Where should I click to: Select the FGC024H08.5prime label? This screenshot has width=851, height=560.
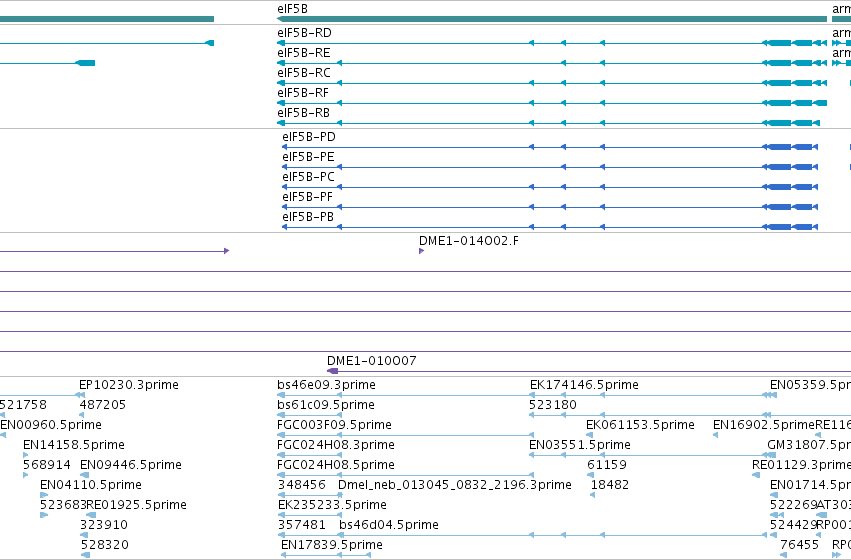click(336, 465)
